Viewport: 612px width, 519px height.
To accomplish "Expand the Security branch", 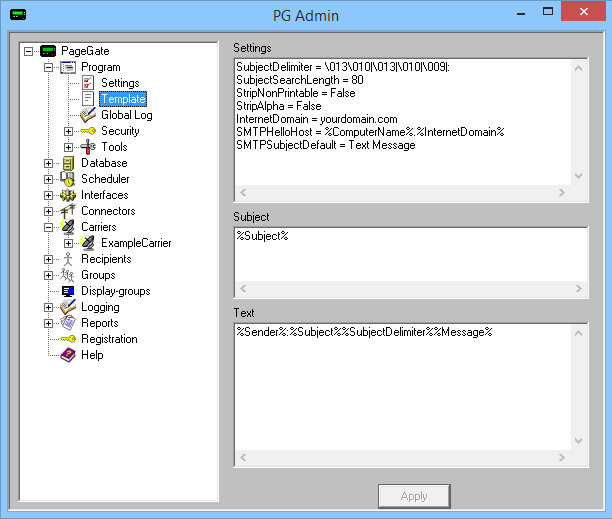I will click(x=68, y=131).
